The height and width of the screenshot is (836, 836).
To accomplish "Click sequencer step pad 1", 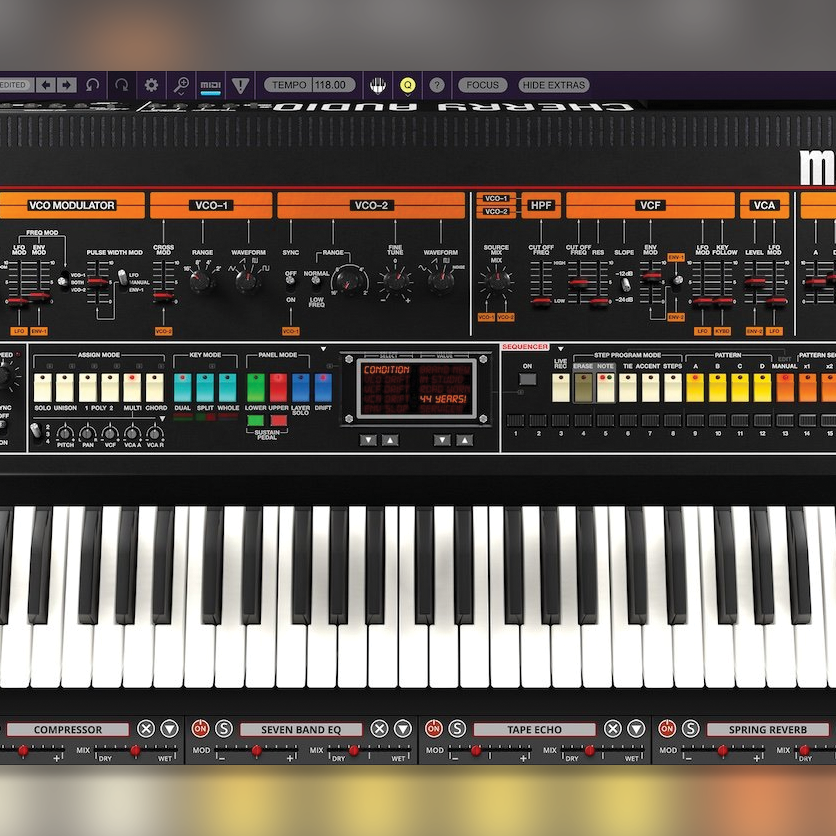I will click(516, 420).
